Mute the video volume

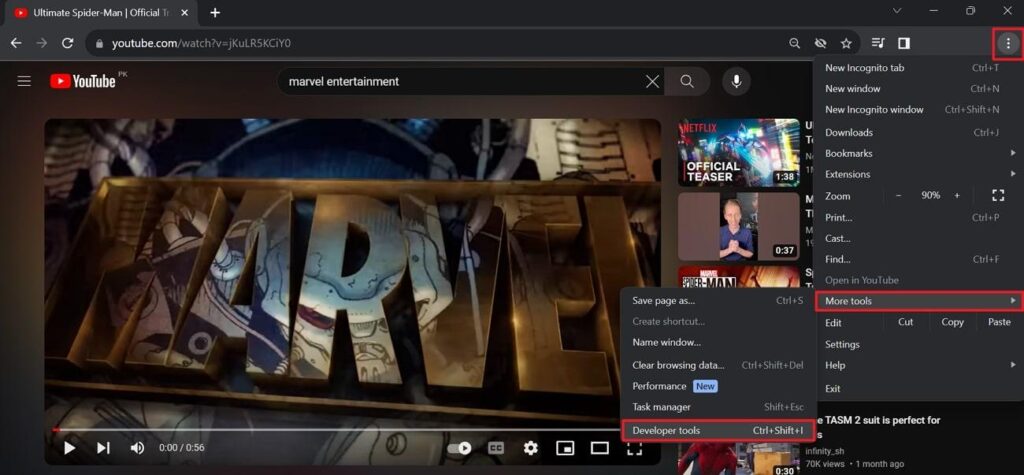137,448
